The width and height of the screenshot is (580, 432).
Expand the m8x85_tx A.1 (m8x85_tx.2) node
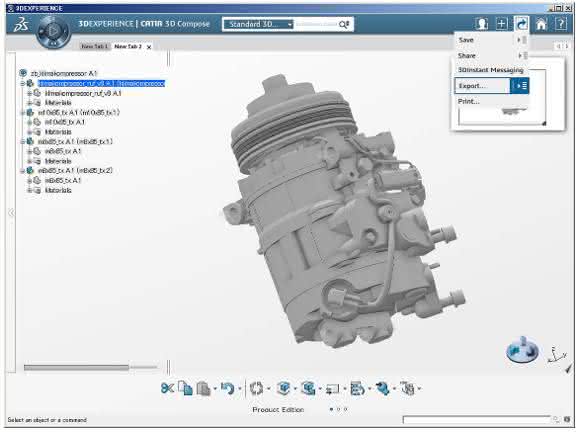coord(23,171)
